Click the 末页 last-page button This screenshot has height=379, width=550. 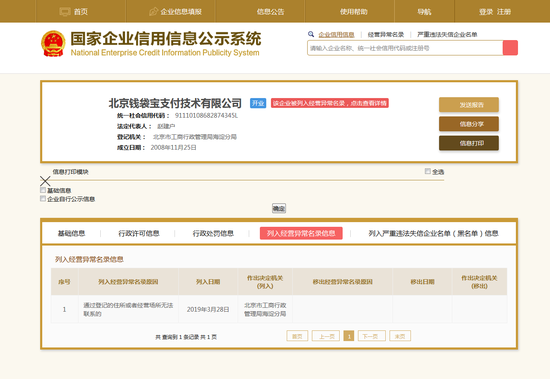click(400, 336)
